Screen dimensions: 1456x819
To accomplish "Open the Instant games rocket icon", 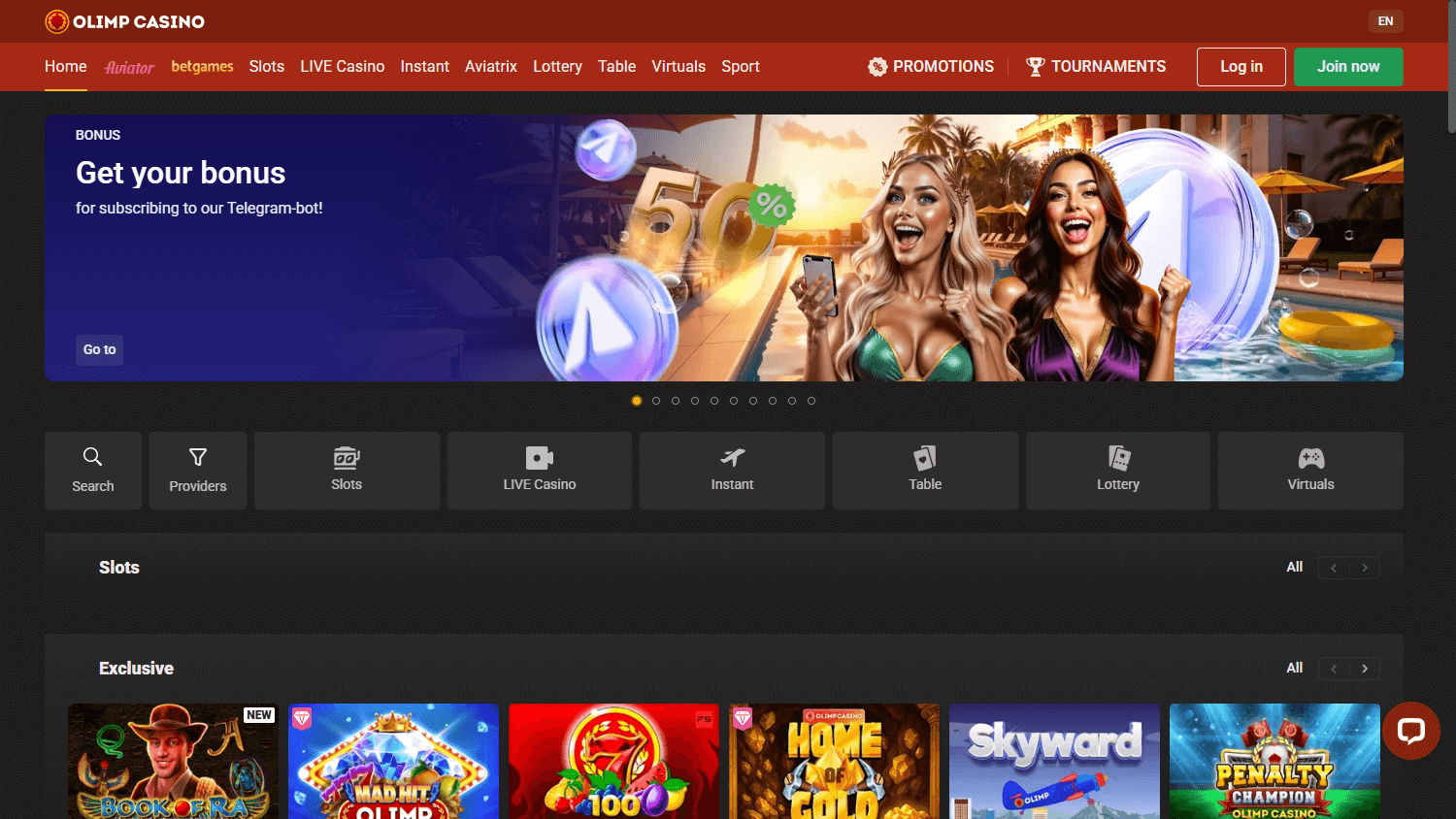I will pyautogui.click(x=731, y=456).
